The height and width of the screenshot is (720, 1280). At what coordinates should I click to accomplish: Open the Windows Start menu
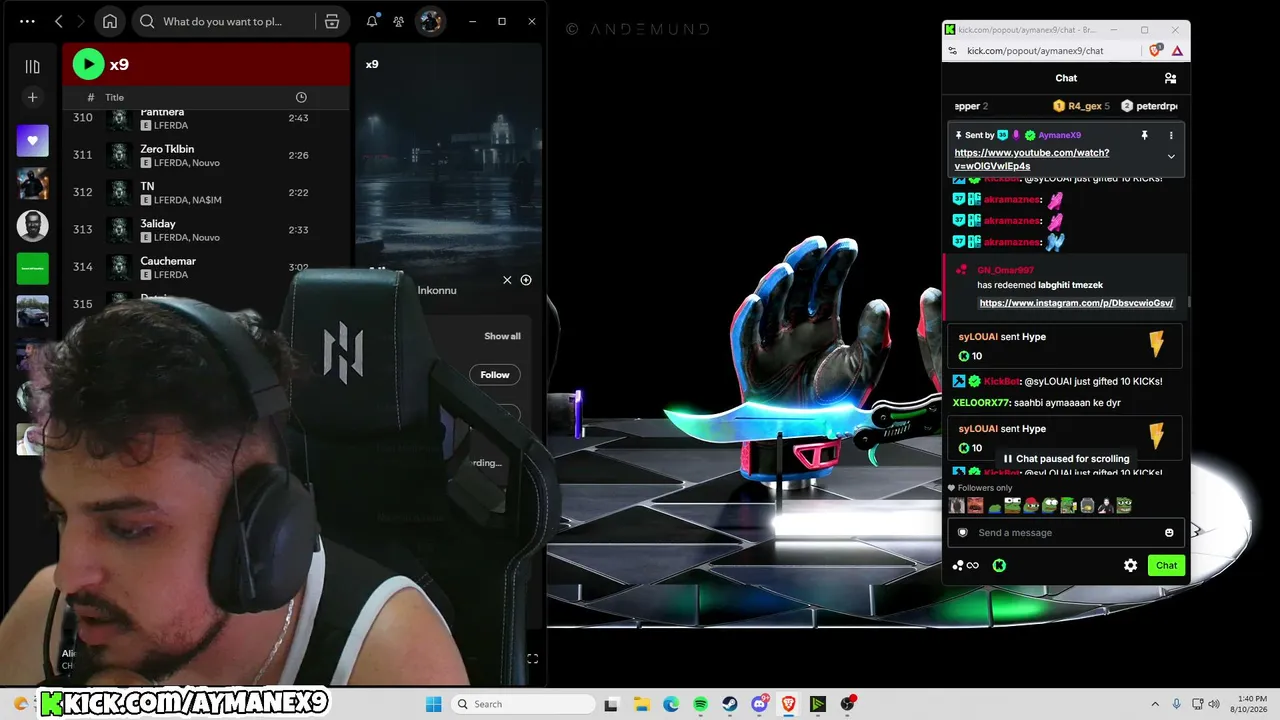(x=433, y=704)
